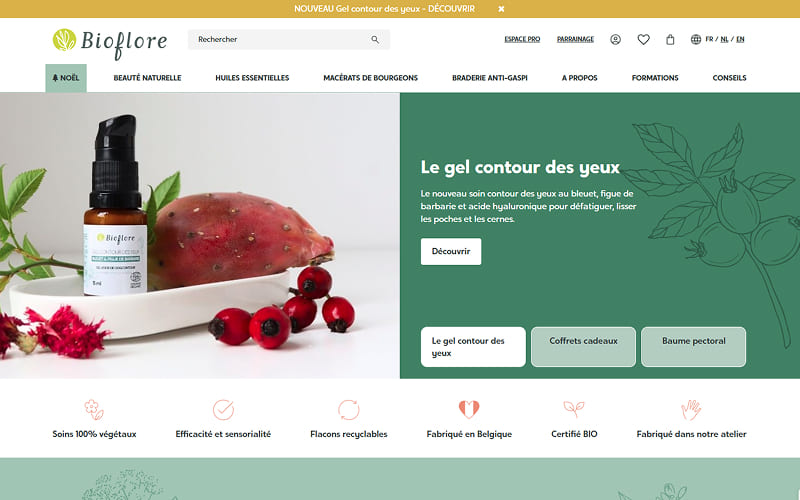This screenshot has width=800, height=500.
Task: Switch the site language to EN
Action: 740,39
